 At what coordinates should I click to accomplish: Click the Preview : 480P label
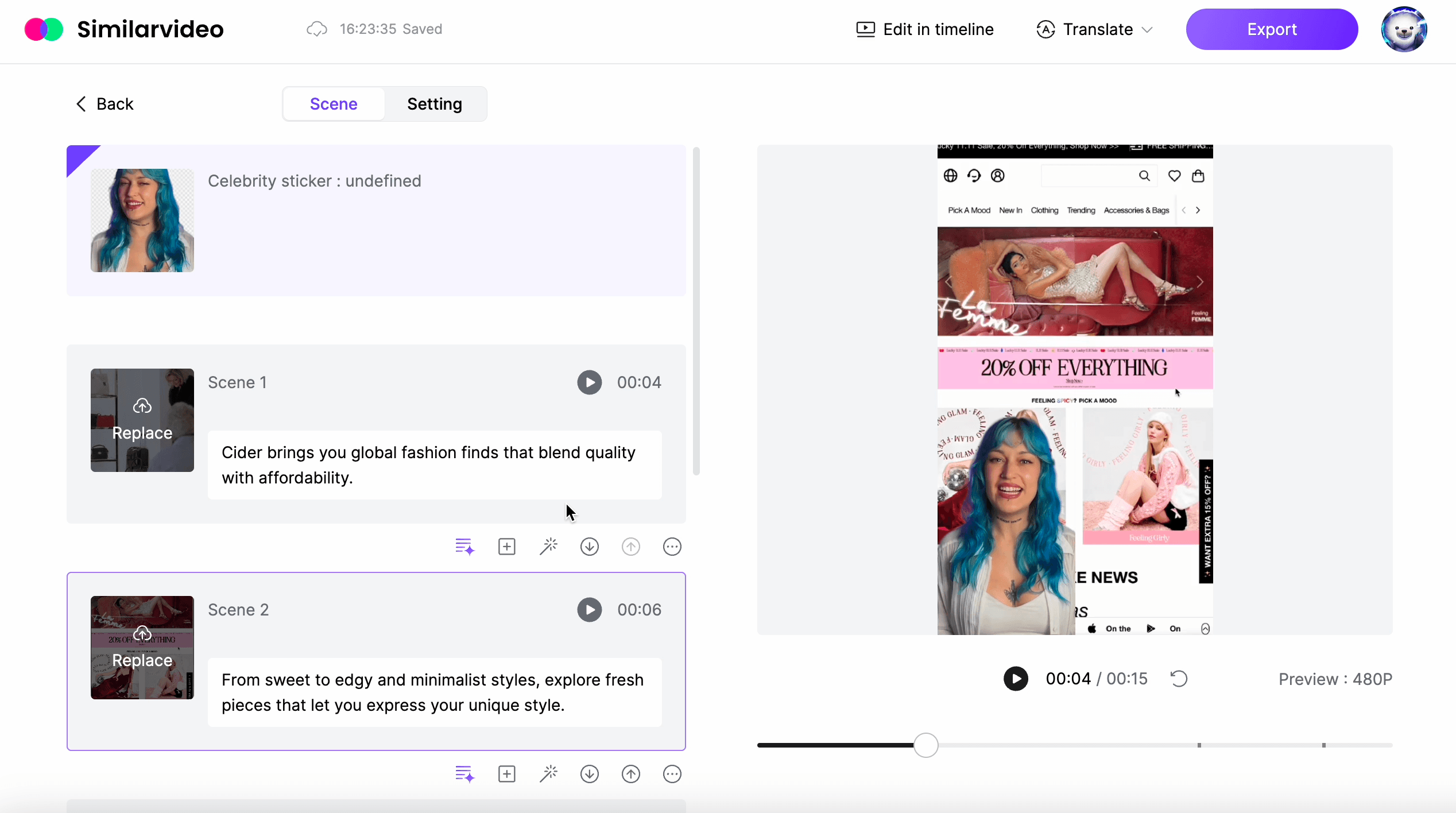pos(1335,679)
